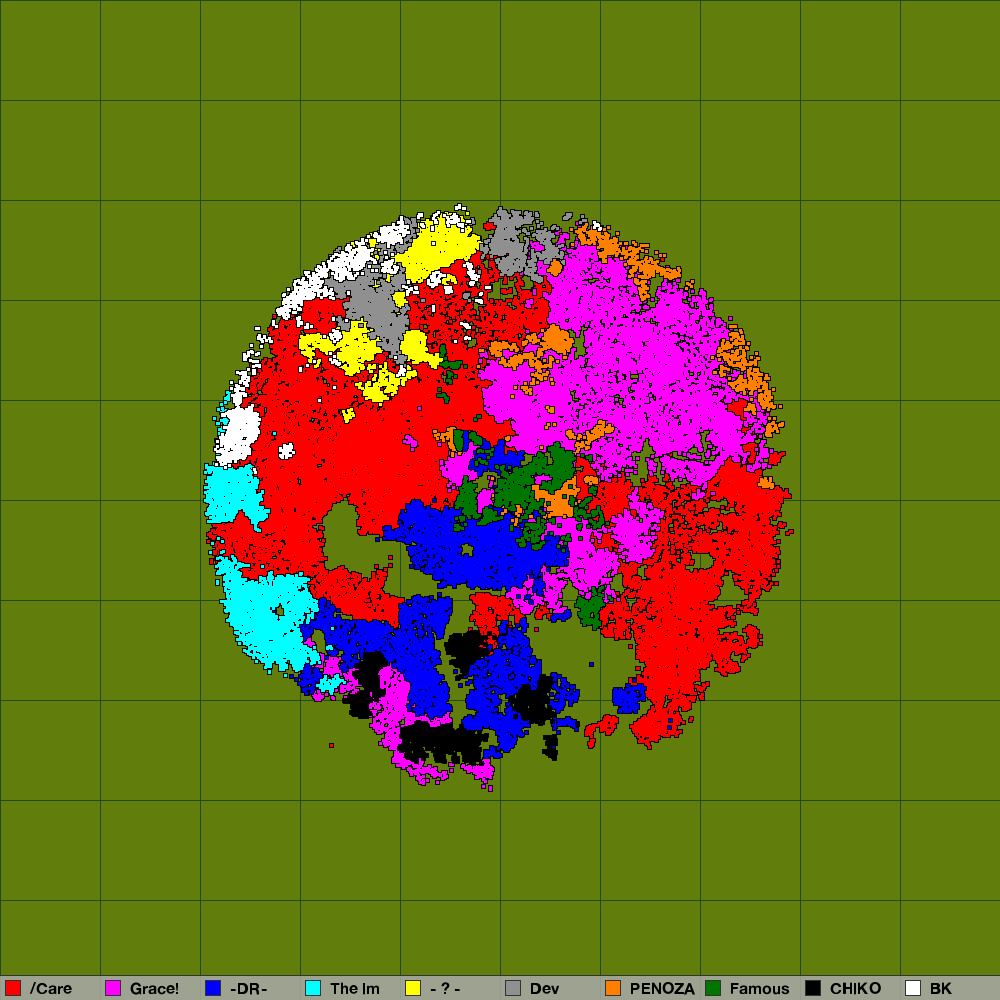Select the '-DR-' legend label
The width and height of the screenshot is (1000, 1000).
click(249, 989)
